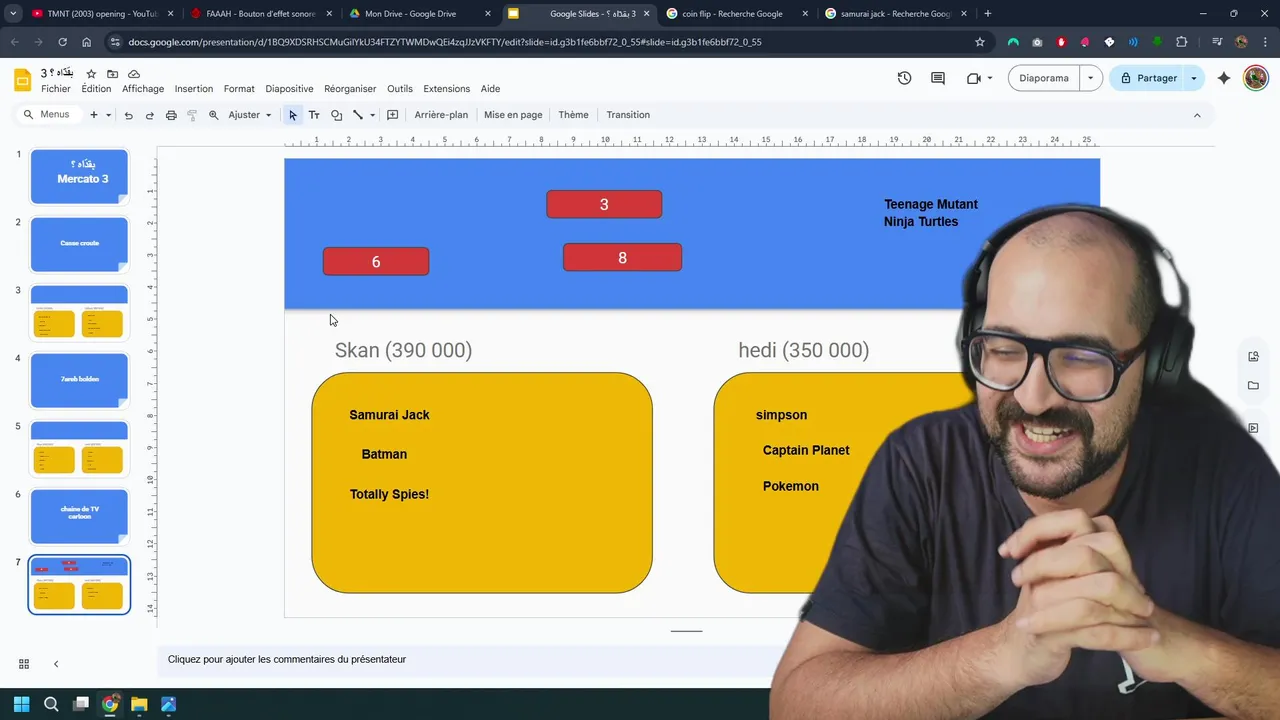Select the text box tool
This screenshot has width=1280, height=720.
(x=314, y=115)
